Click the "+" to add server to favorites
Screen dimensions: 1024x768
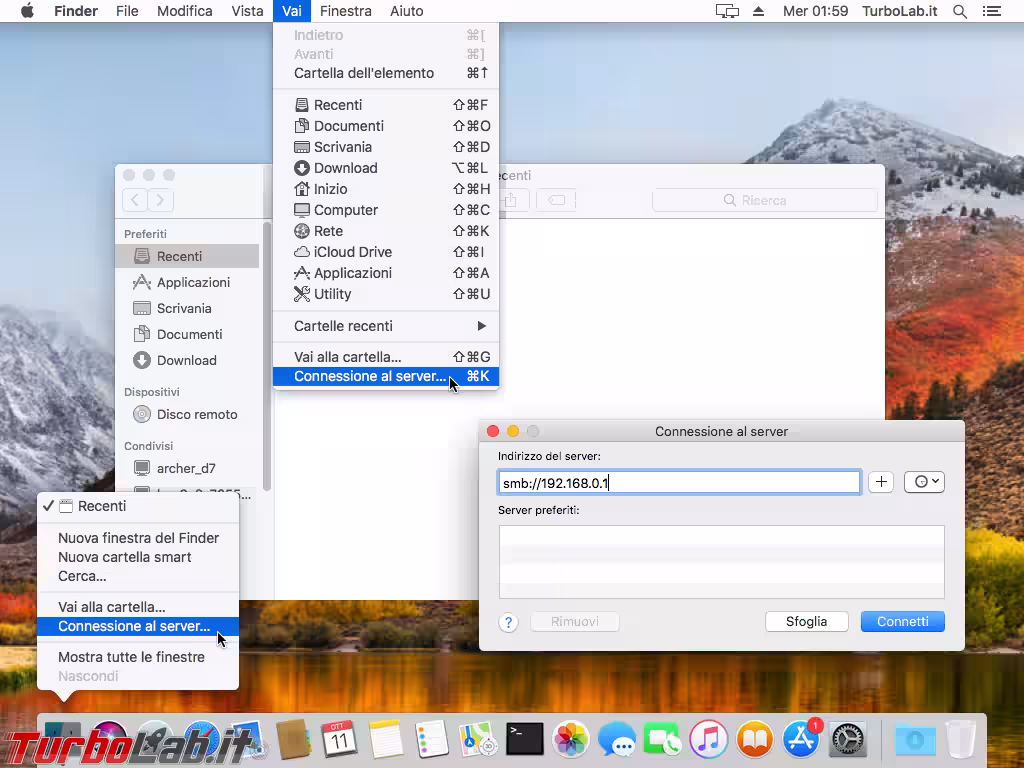click(880, 481)
